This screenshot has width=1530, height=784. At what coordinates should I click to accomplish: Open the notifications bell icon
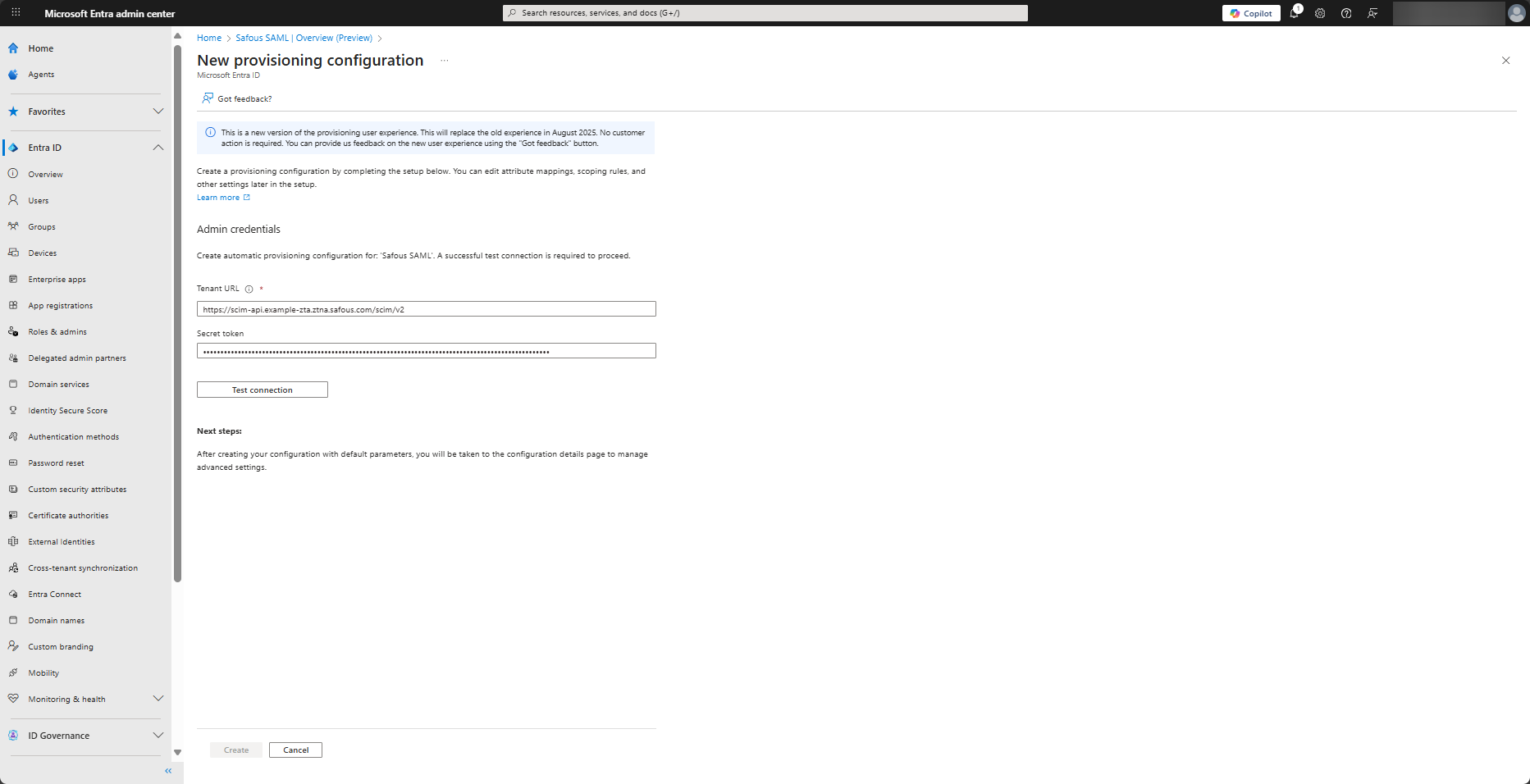tap(1294, 13)
